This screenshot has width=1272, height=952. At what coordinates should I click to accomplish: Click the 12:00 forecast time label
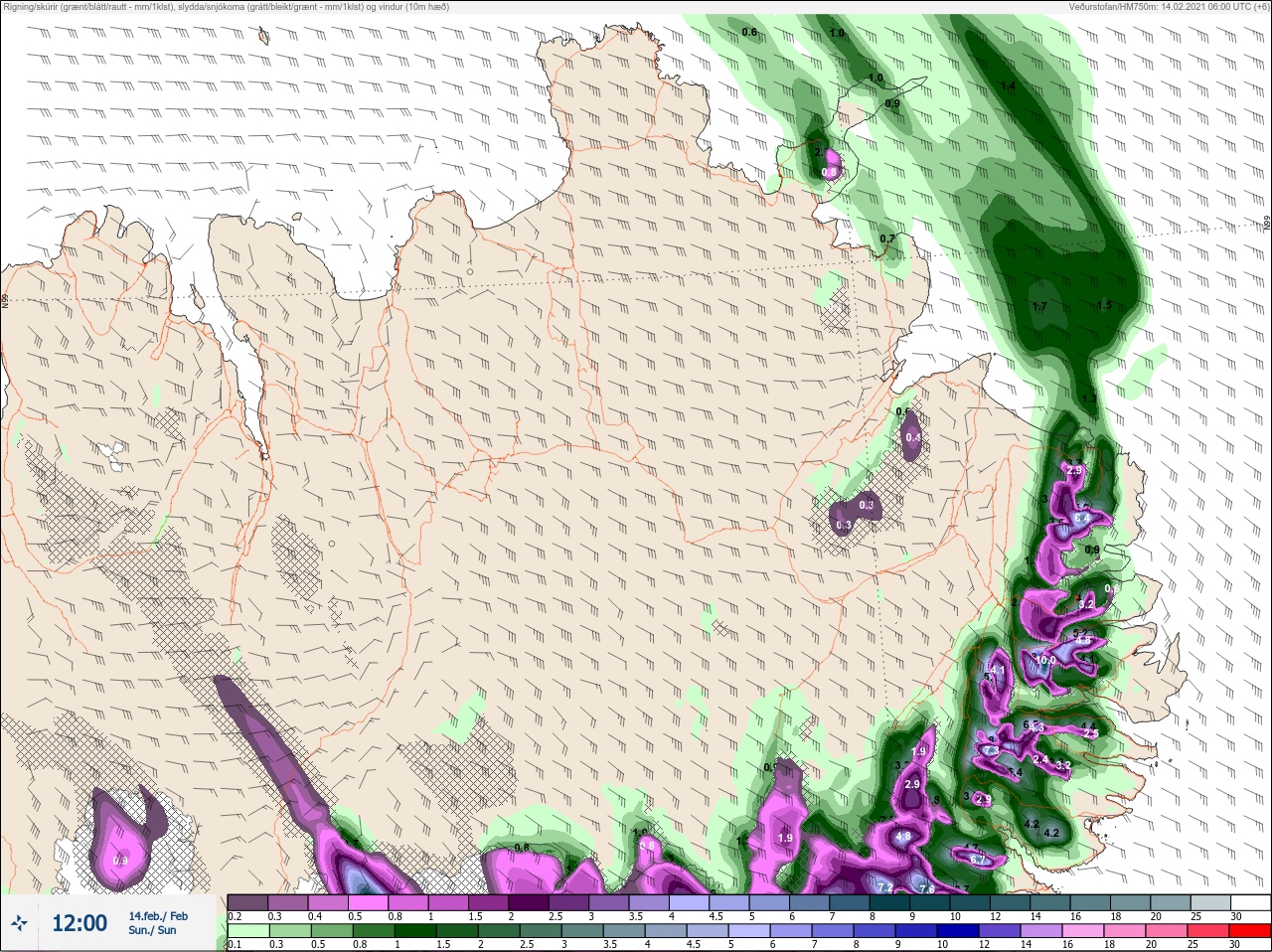coord(79,923)
